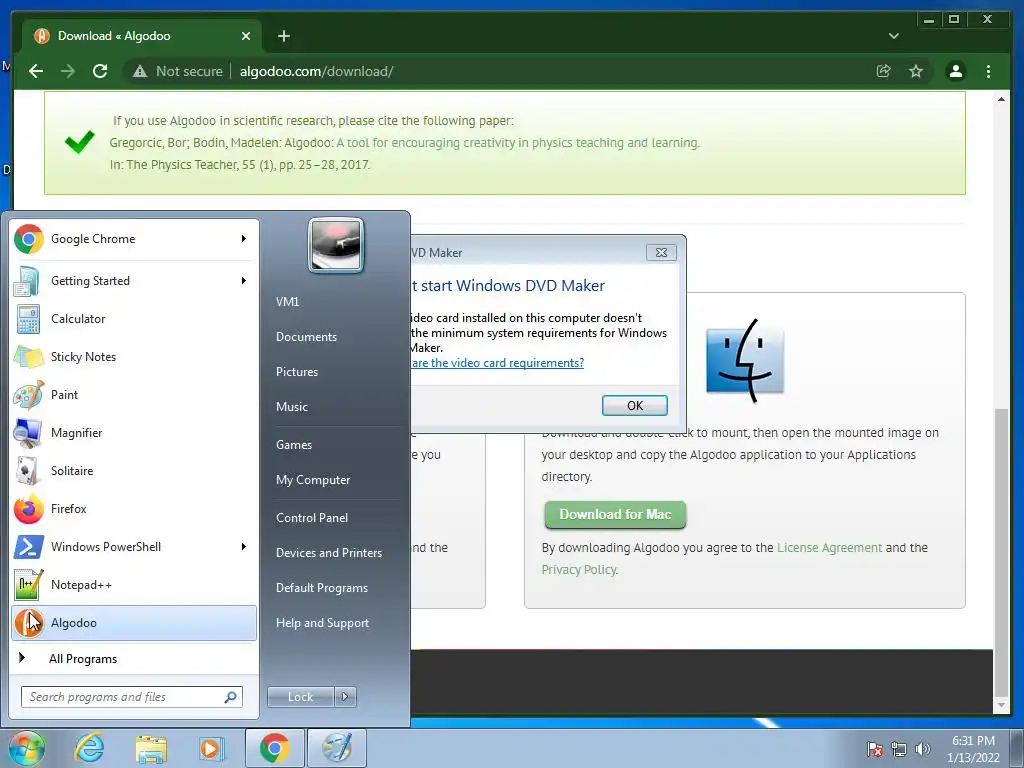
Task: Expand Google Chrome jump list arrow
Action: point(244,239)
